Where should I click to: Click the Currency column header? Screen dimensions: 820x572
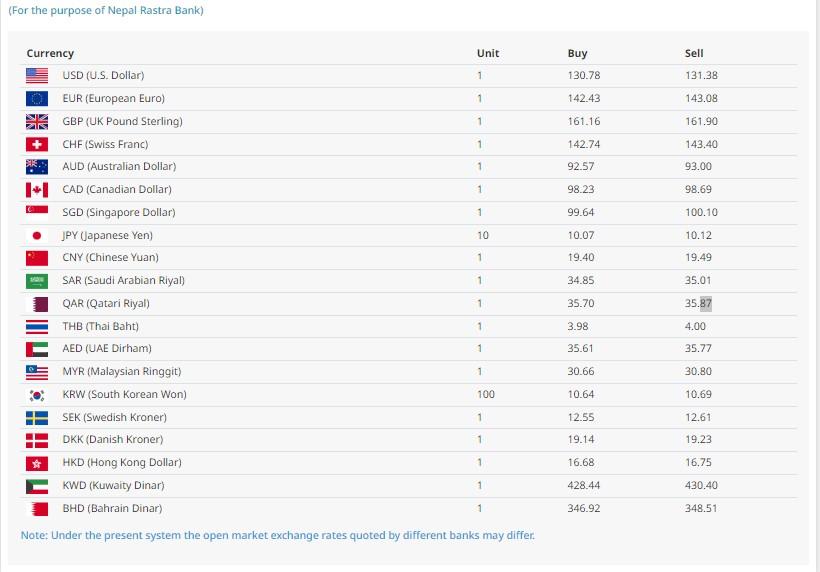click(x=50, y=53)
